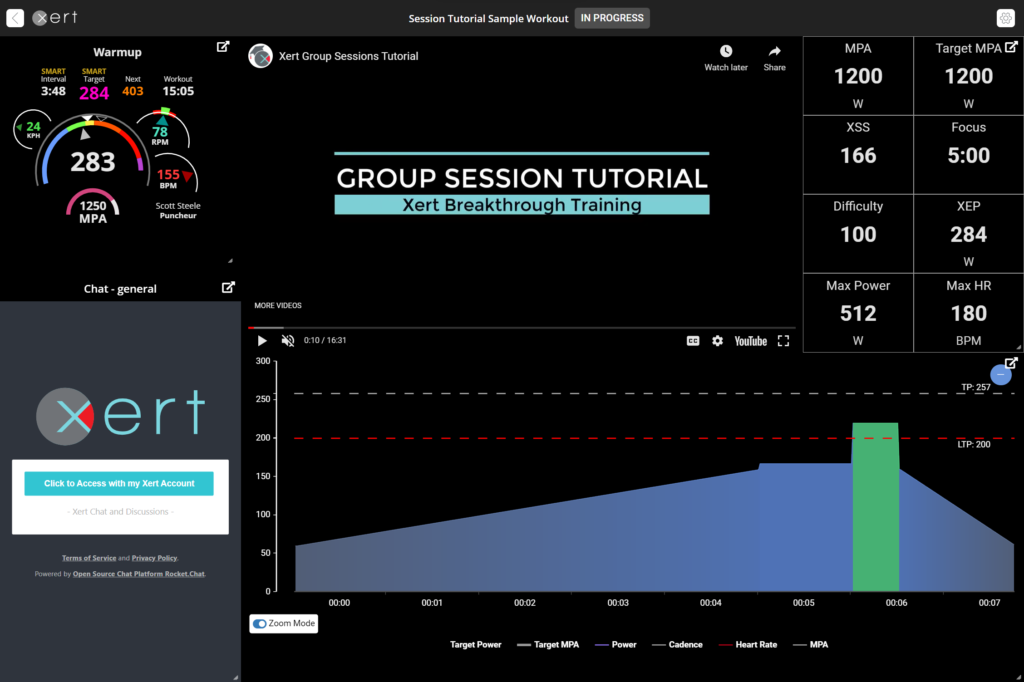Image resolution: width=1024 pixels, height=682 pixels.
Task: Click the resize handle of the chart panel
Action: point(1019,677)
